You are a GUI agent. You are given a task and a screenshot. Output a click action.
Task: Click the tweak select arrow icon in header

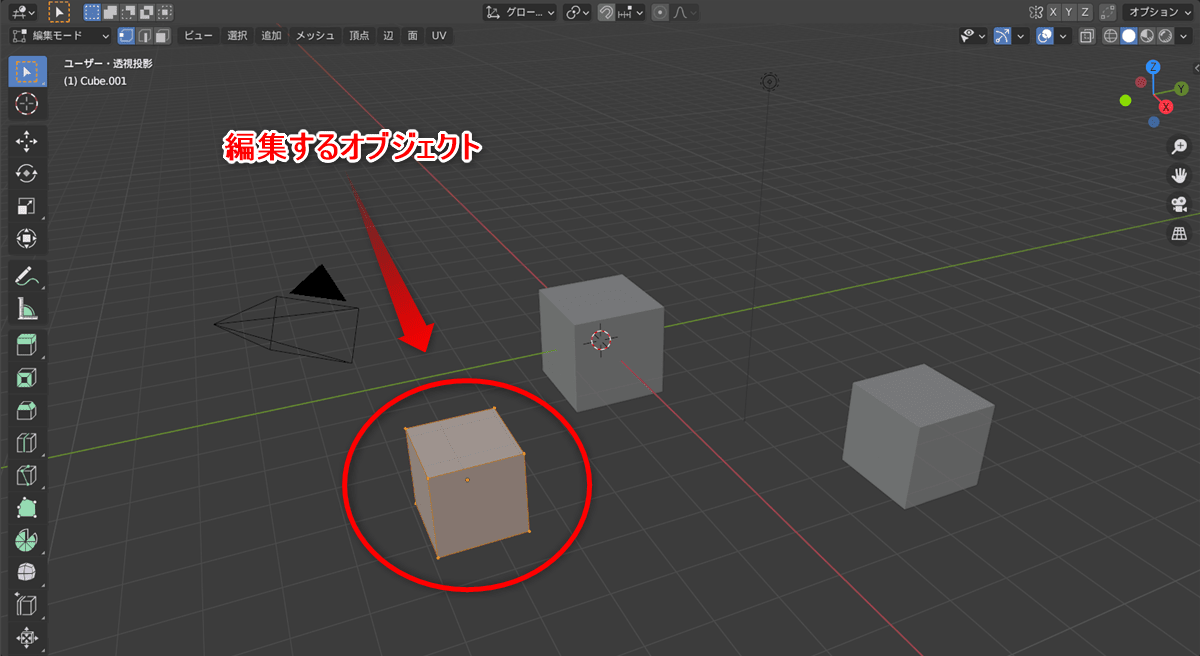pos(59,12)
